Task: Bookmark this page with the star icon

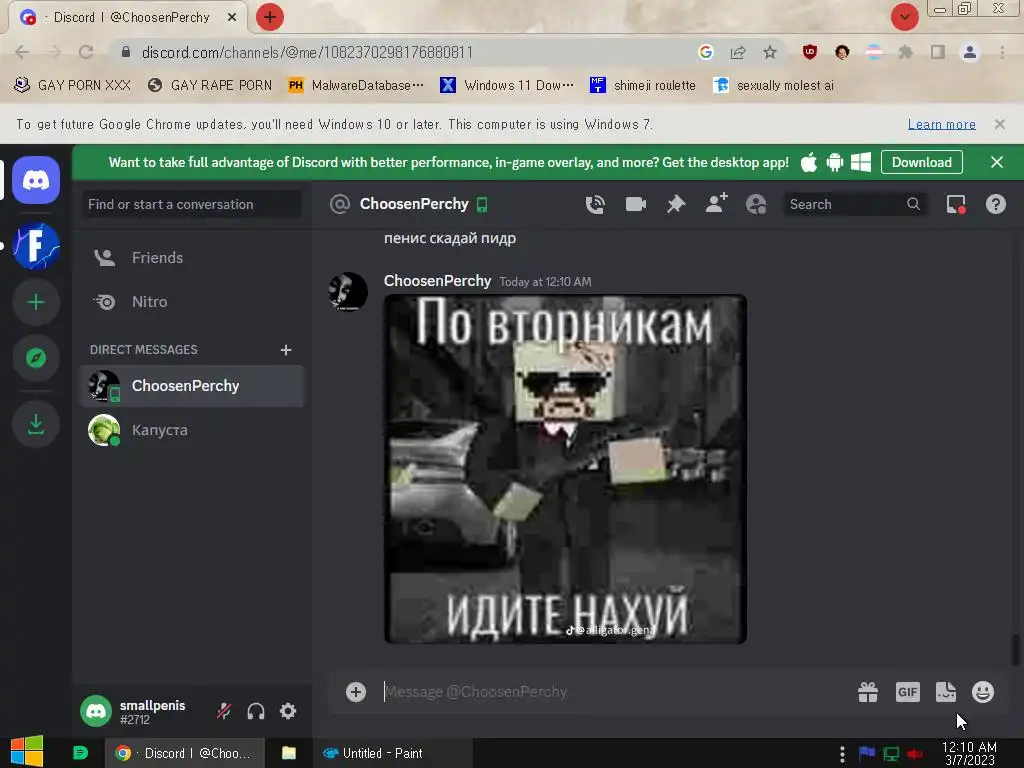Action: click(770, 52)
